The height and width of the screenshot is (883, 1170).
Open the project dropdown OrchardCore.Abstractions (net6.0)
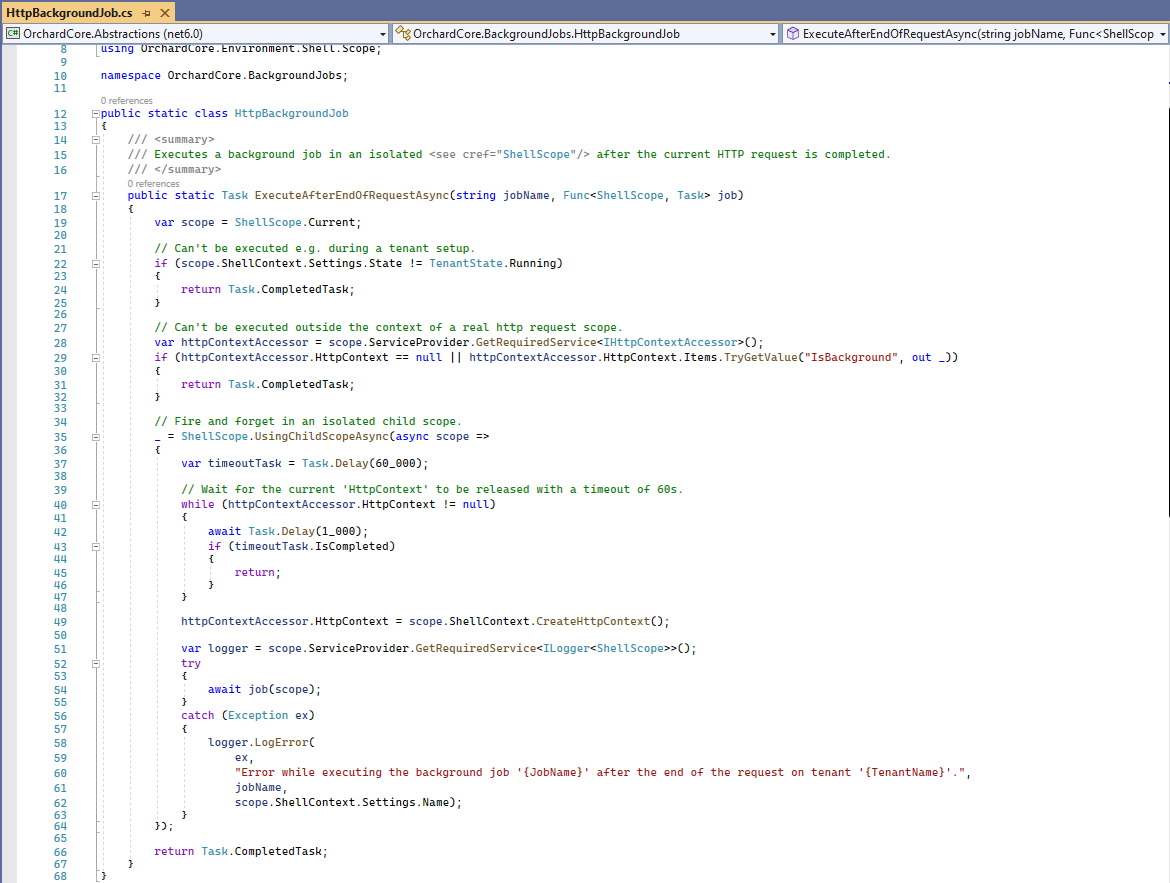coord(196,34)
